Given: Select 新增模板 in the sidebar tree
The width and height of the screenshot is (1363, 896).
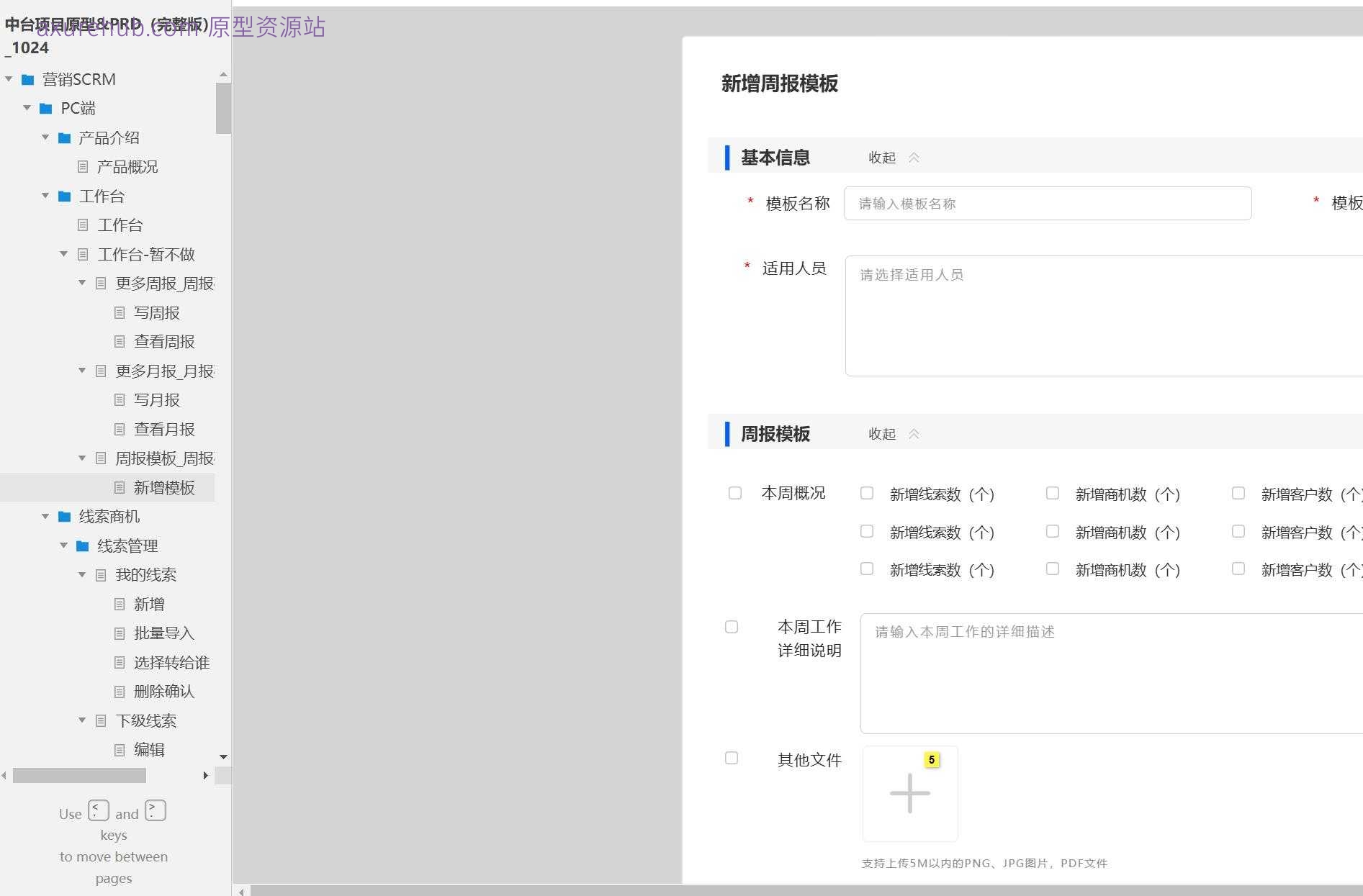Looking at the screenshot, I should point(164,487).
